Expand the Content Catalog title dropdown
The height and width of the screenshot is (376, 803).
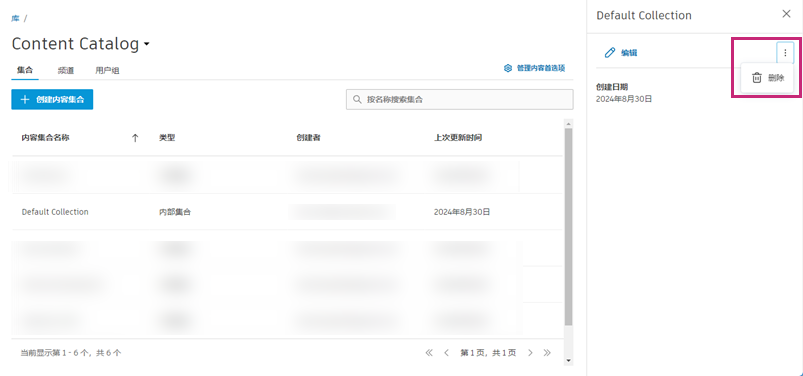pos(146,45)
